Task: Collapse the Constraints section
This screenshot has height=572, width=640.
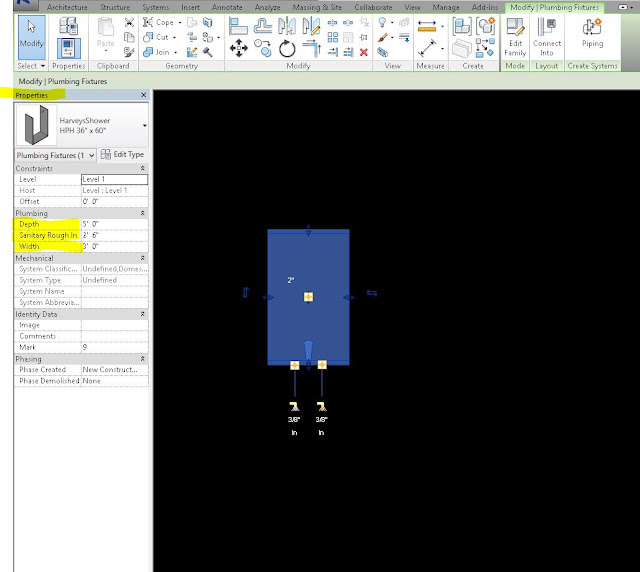Action: pyautogui.click(x=142, y=168)
